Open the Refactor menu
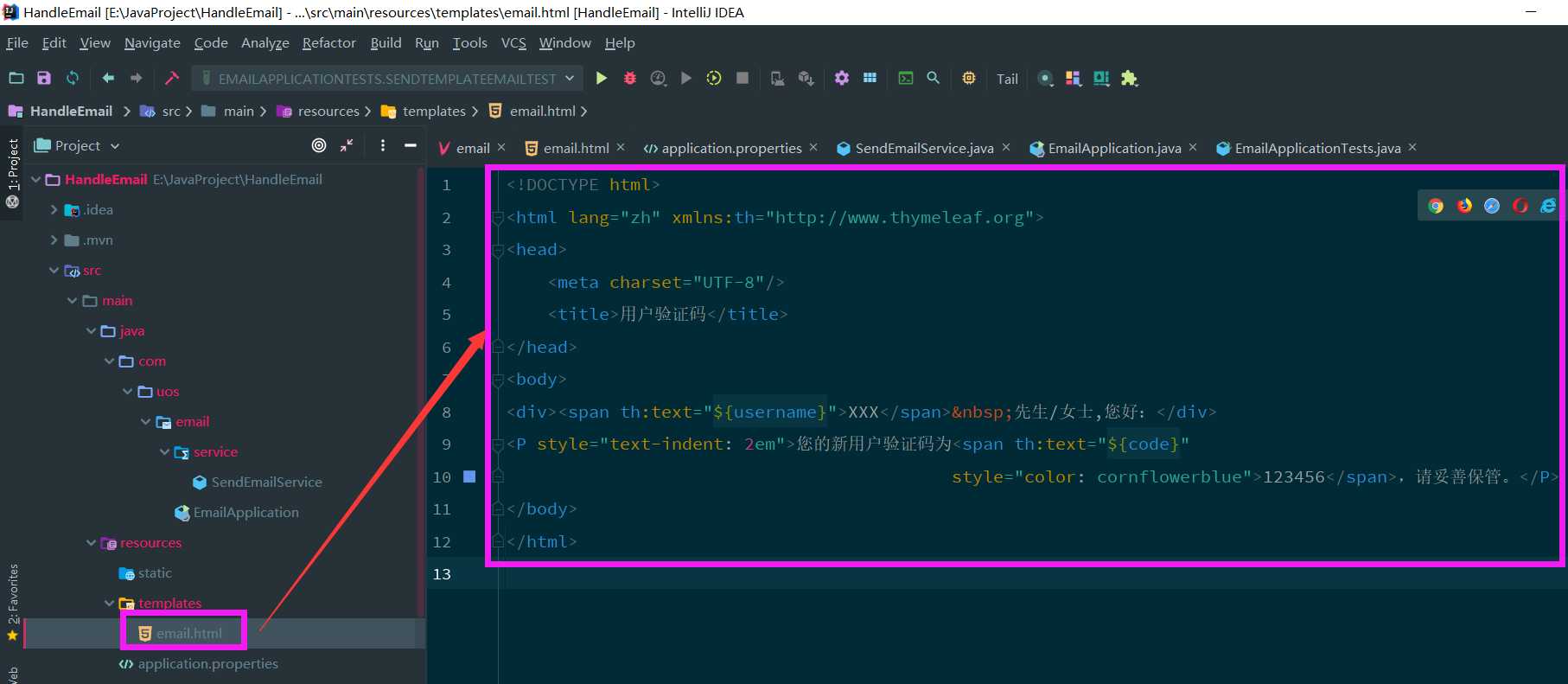Screen dimensions: 1568x684 [x=328, y=43]
